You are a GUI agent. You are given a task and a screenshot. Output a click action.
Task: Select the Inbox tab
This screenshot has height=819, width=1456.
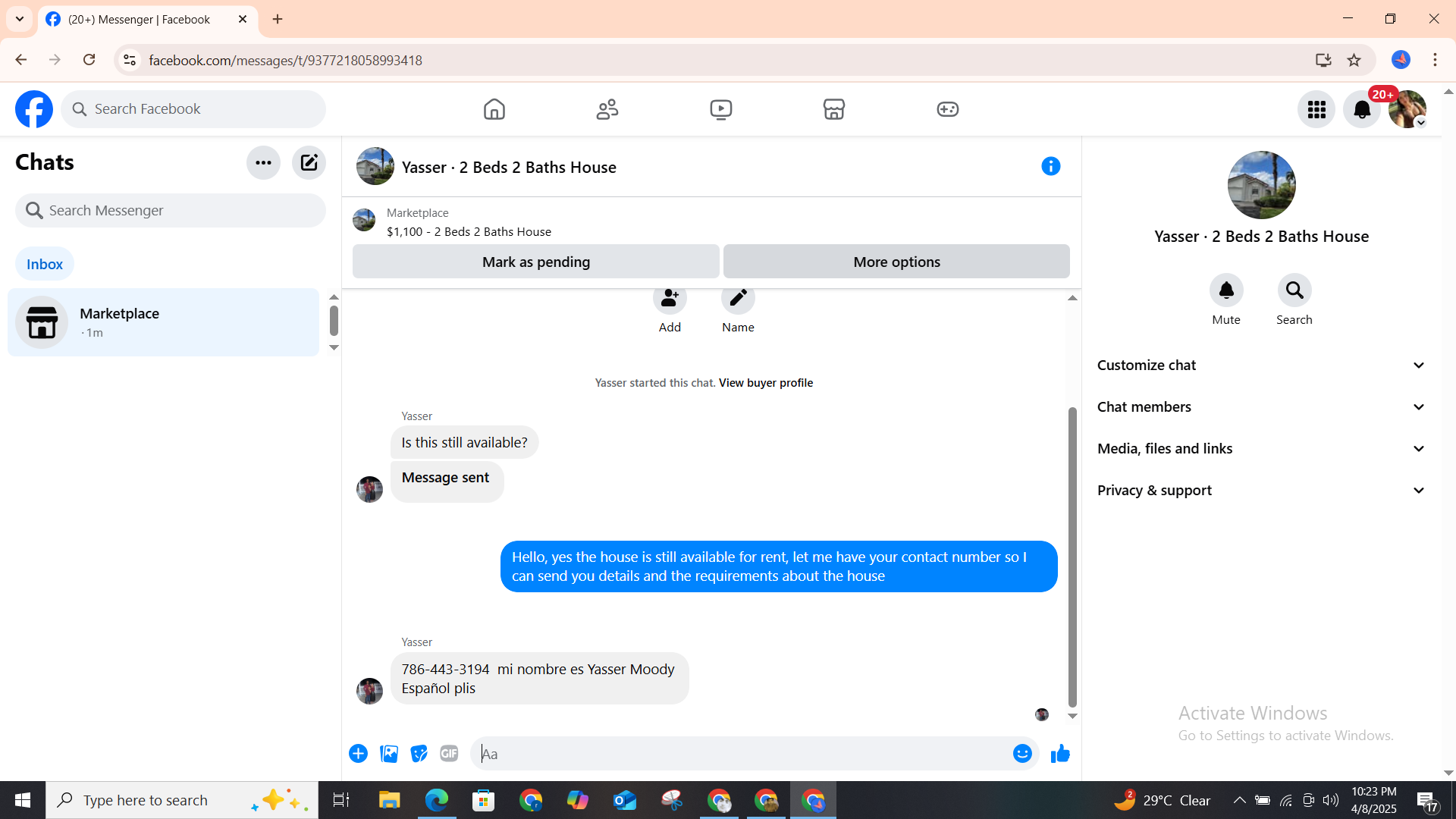tap(45, 264)
